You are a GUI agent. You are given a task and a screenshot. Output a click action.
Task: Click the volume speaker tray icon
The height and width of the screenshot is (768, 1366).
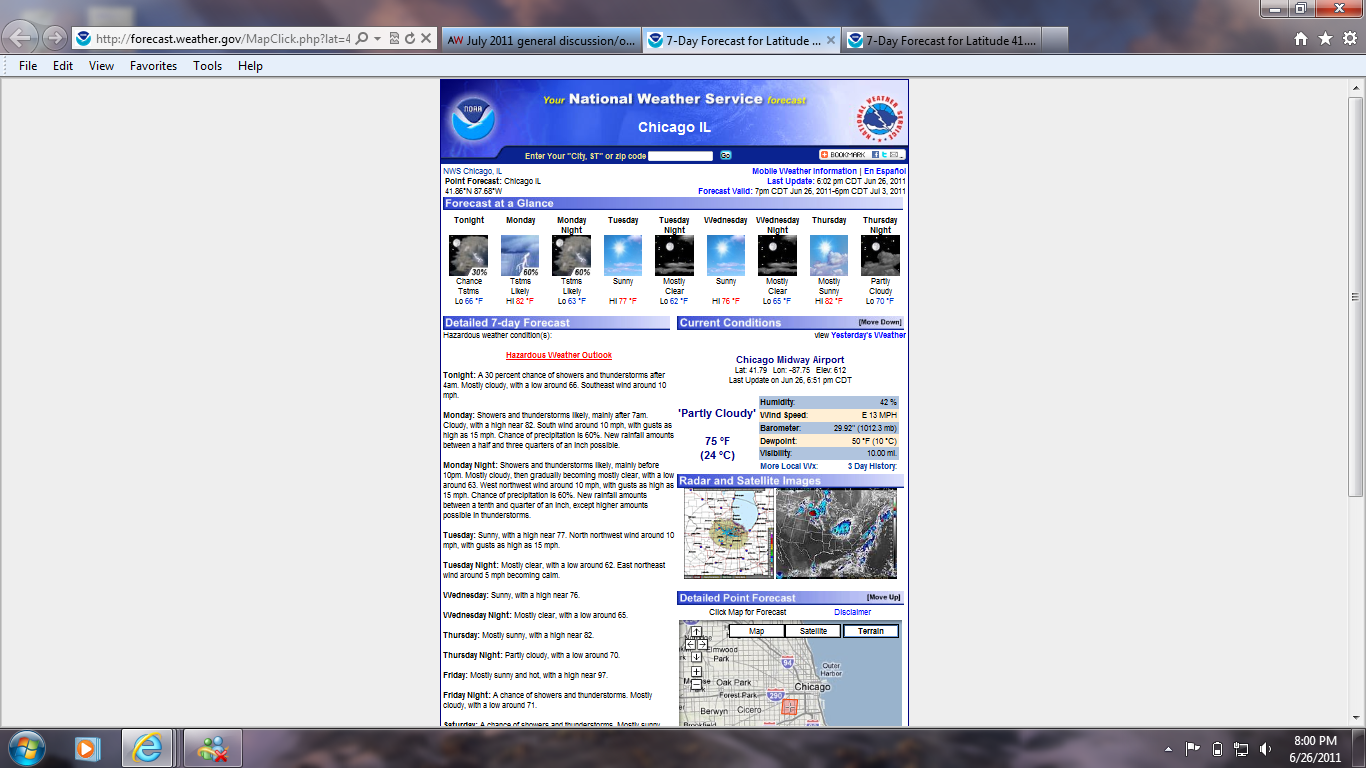click(1265, 748)
